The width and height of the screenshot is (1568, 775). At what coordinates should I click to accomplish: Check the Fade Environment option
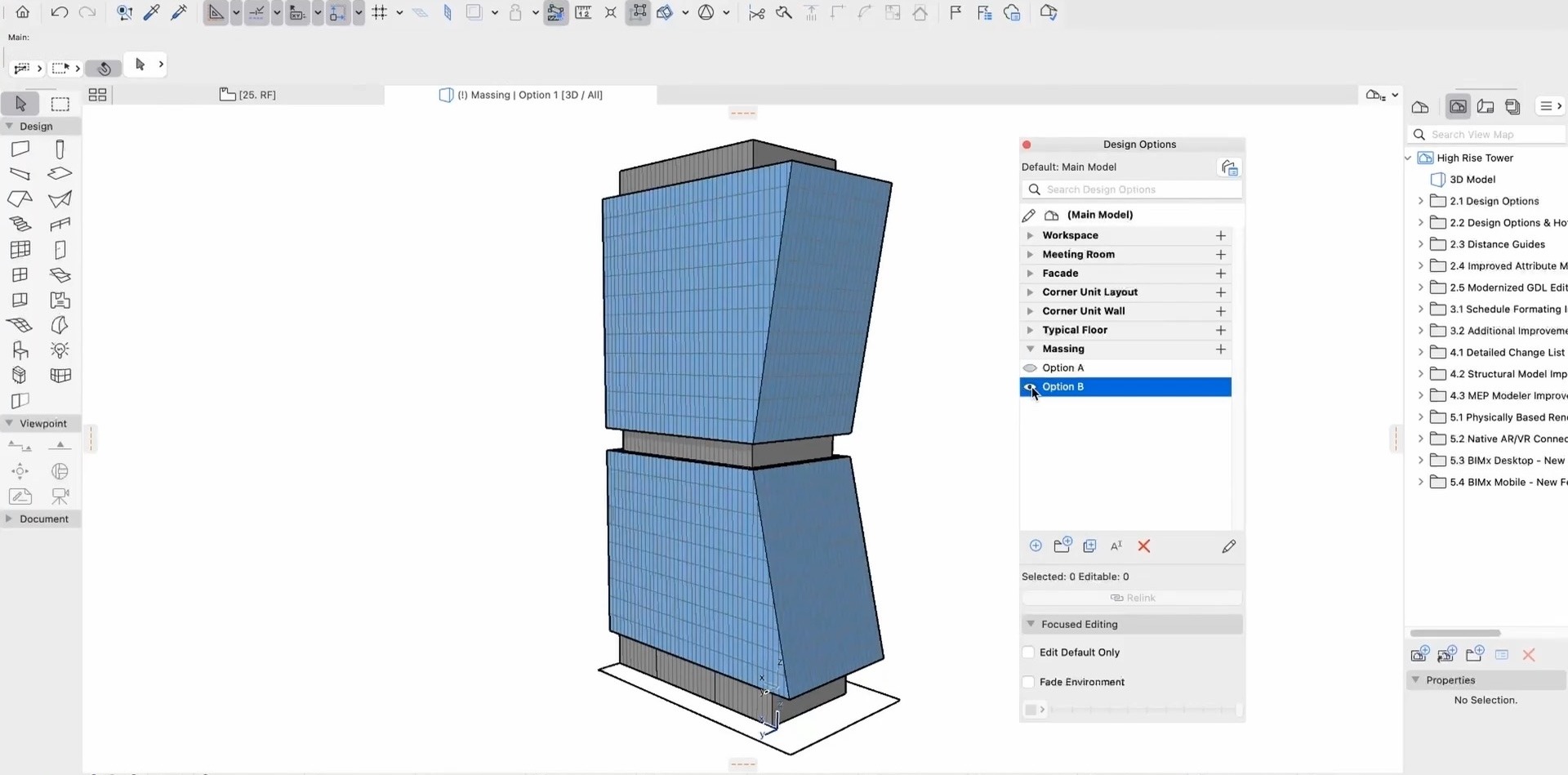[x=1028, y=681]
